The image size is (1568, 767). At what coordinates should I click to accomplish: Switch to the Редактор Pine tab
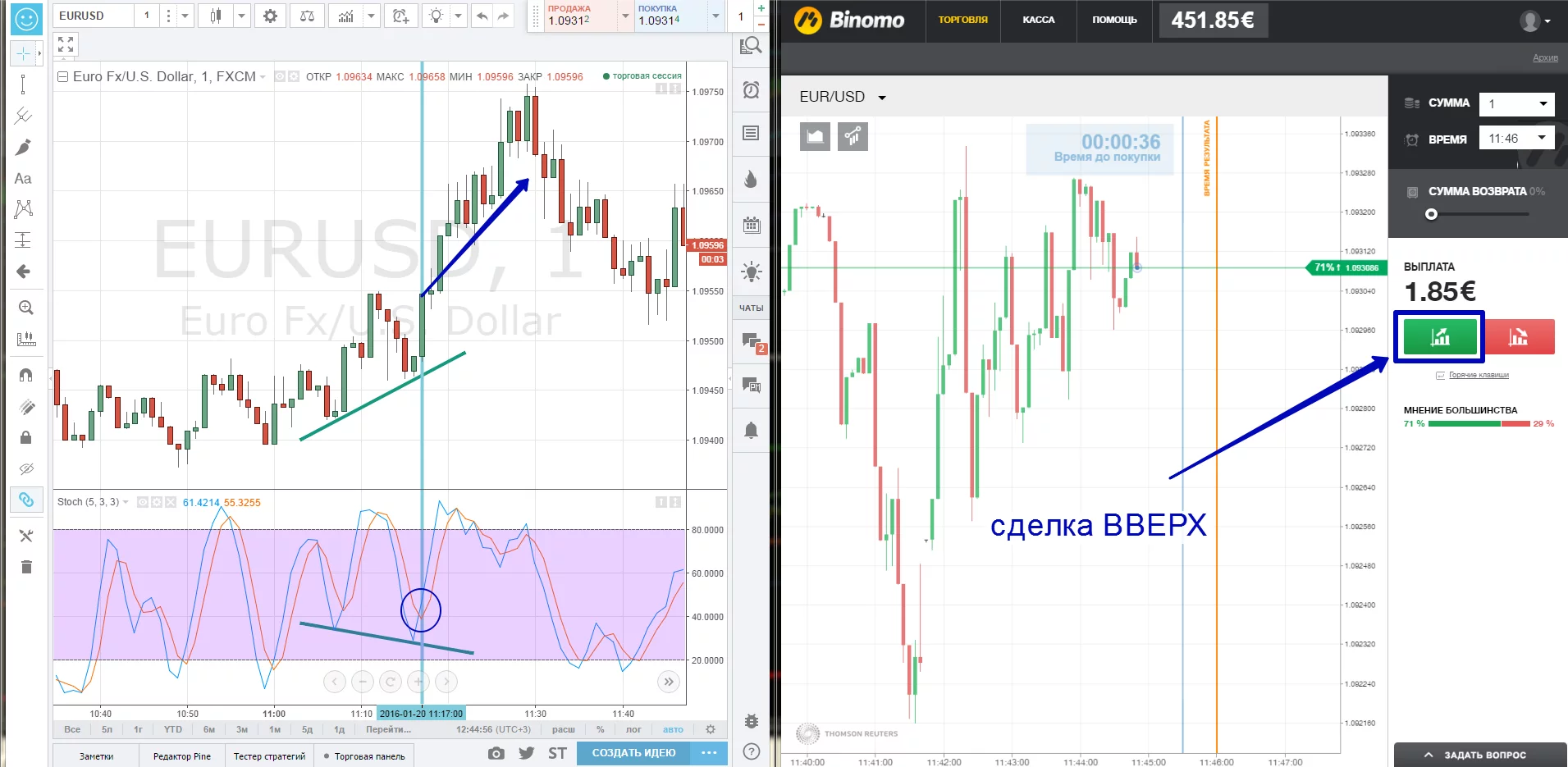pos(181,756)
